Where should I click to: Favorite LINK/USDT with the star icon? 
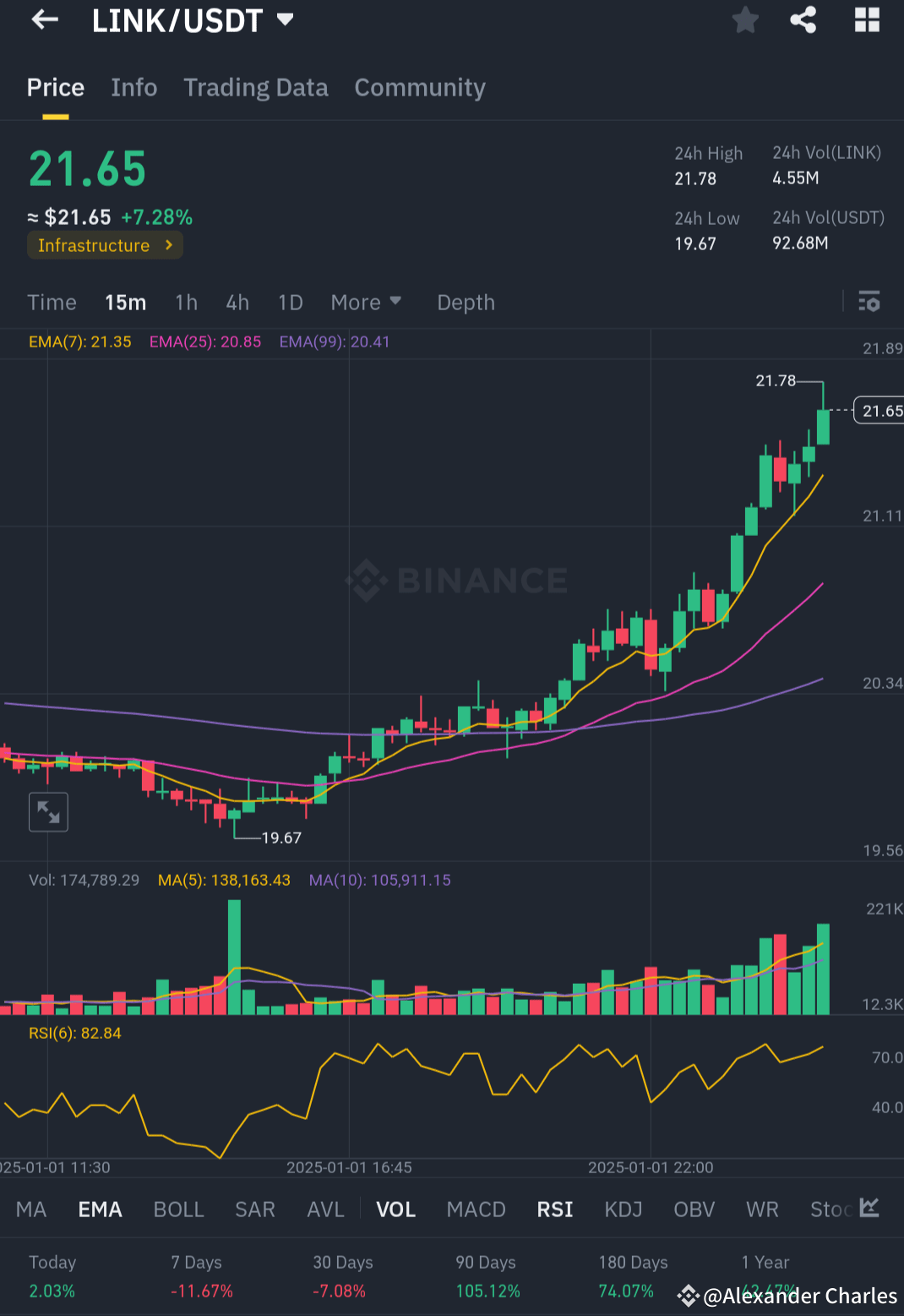pyautogui.click(x=744, y=20)
